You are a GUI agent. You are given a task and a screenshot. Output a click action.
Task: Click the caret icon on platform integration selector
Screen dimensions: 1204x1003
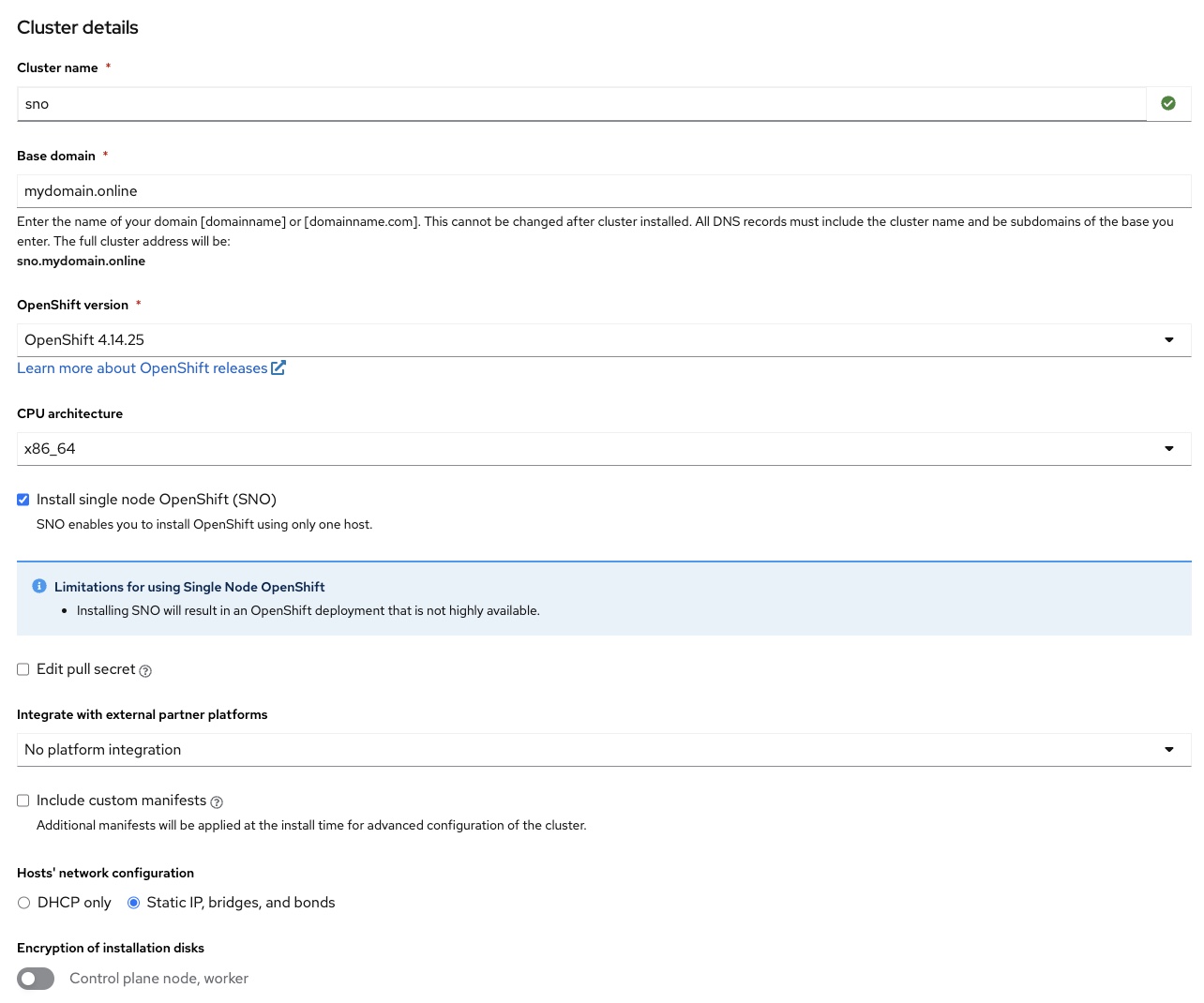tap(1168, 749)
